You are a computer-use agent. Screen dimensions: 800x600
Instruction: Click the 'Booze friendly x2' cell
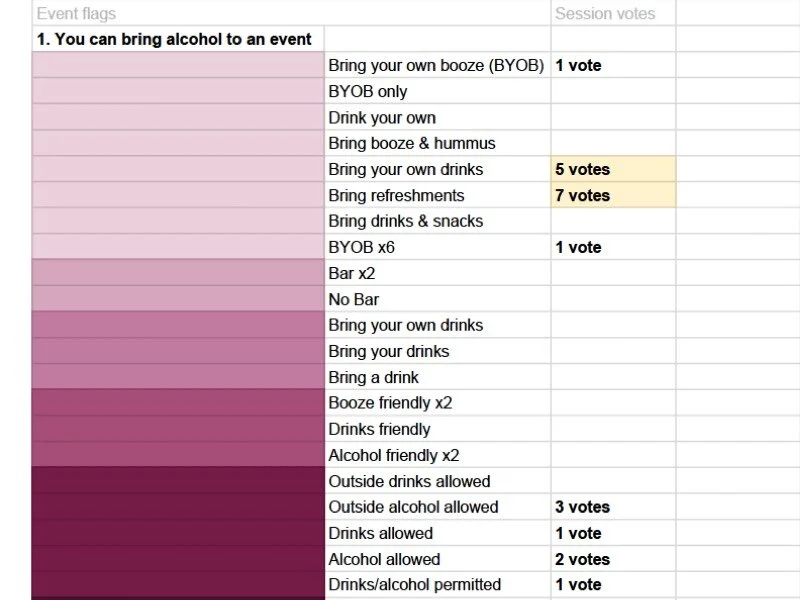point(437,403)
